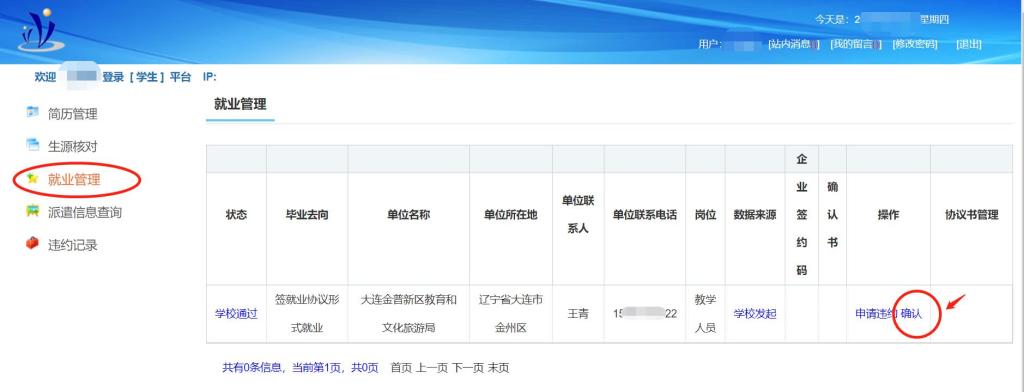
Task: Click the contact name 王青
Action: tap(578, 314)
